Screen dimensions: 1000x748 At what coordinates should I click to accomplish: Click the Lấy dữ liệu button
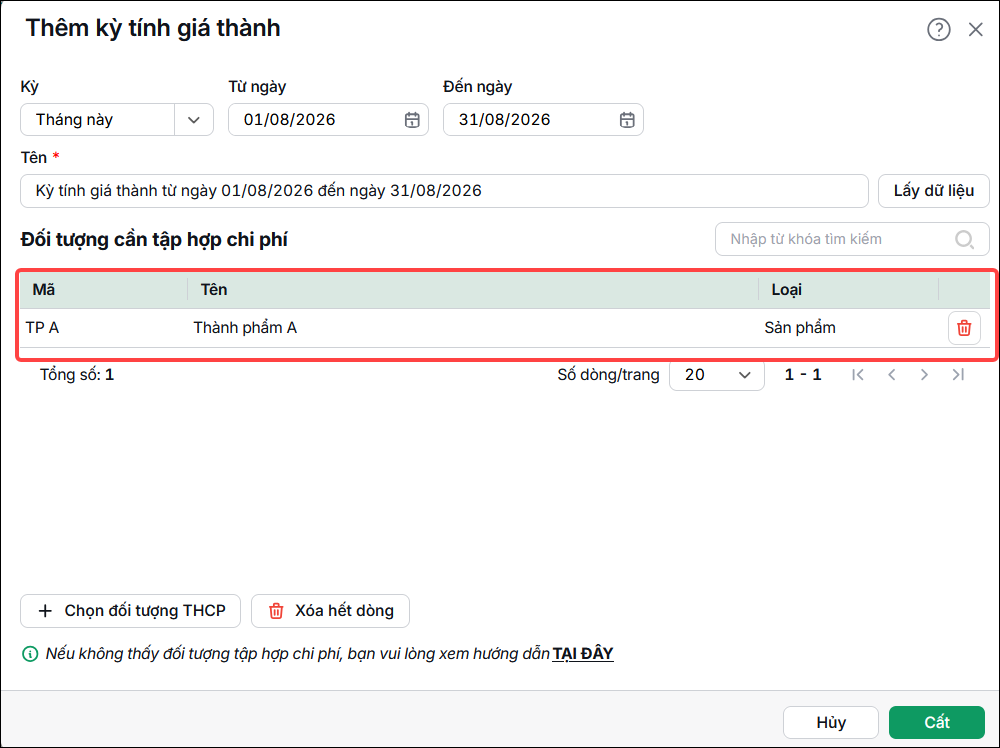[933, 191]
